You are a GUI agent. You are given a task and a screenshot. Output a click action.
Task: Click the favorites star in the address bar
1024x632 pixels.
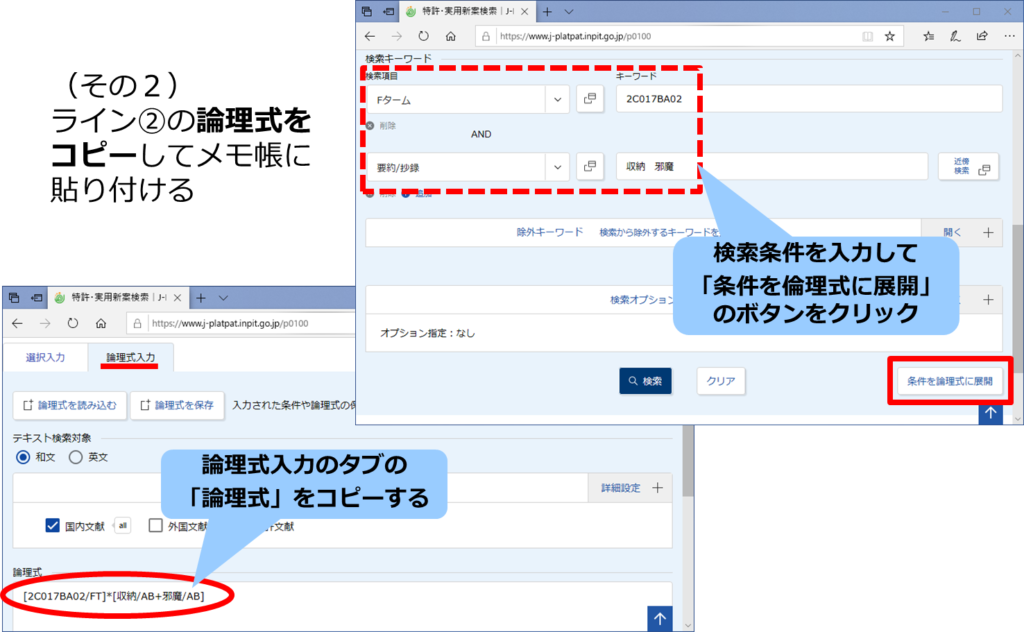889,36
